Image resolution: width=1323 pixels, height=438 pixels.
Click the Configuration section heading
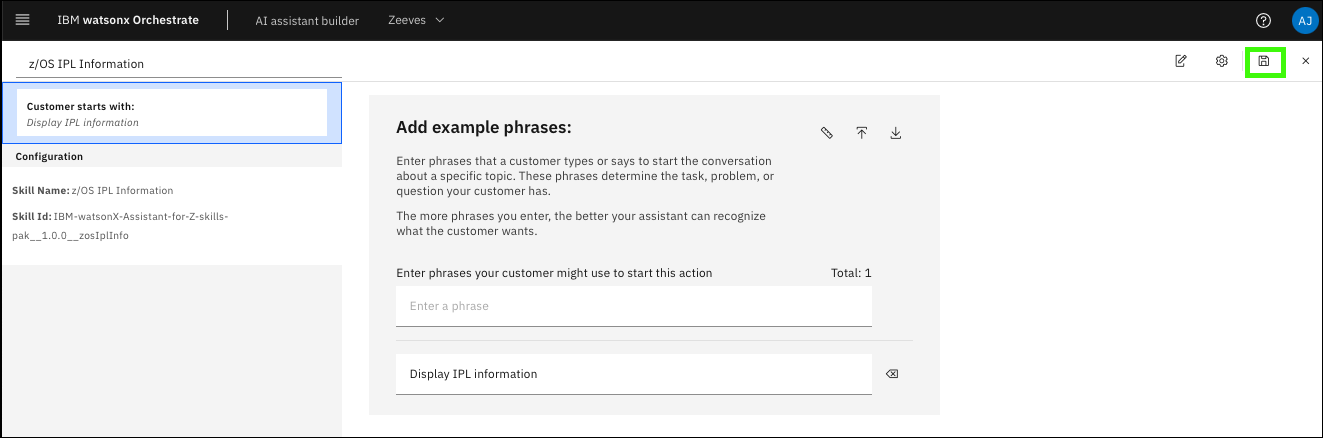[49, 157]
